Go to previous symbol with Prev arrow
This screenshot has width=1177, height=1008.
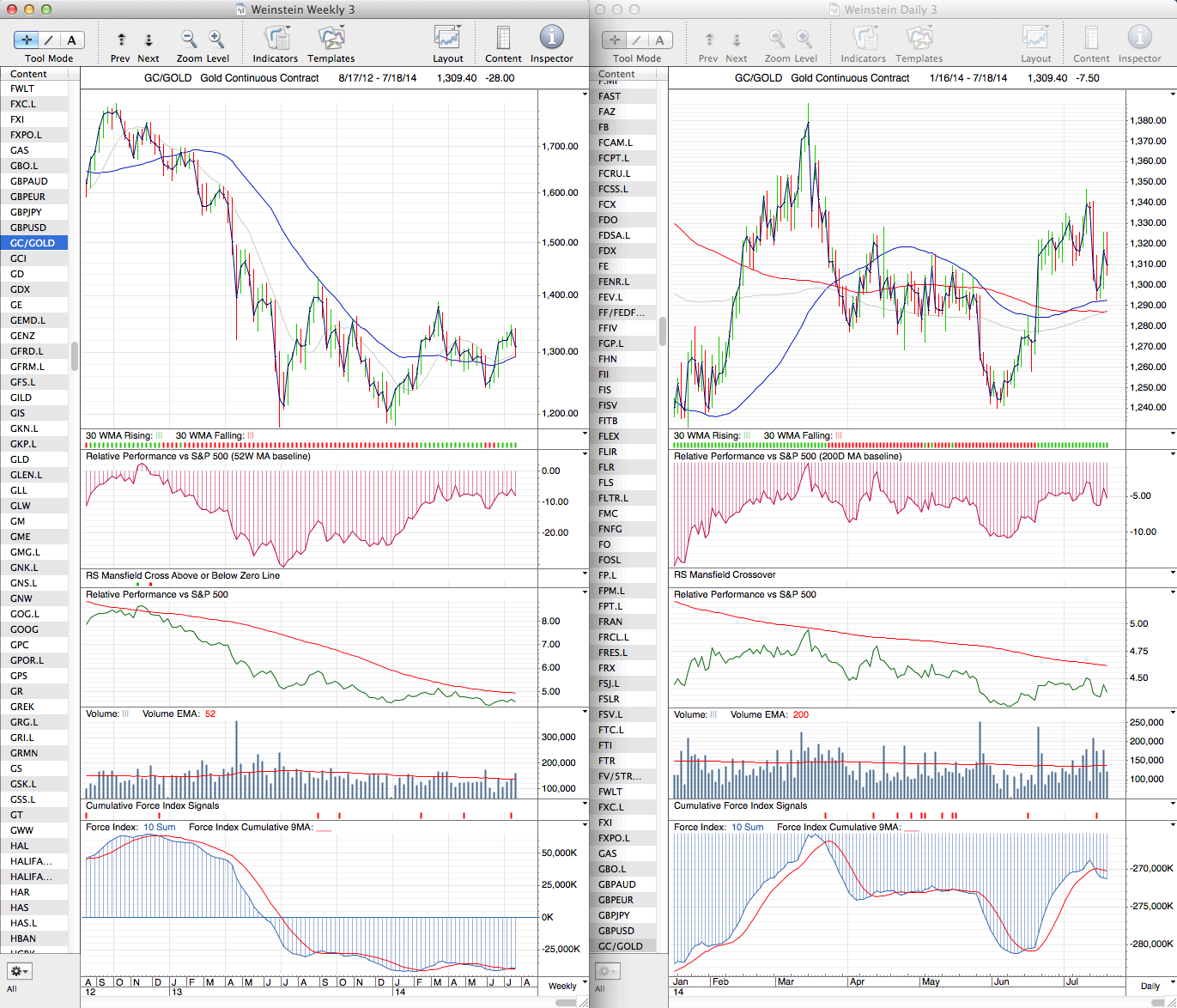click(121, 39)
